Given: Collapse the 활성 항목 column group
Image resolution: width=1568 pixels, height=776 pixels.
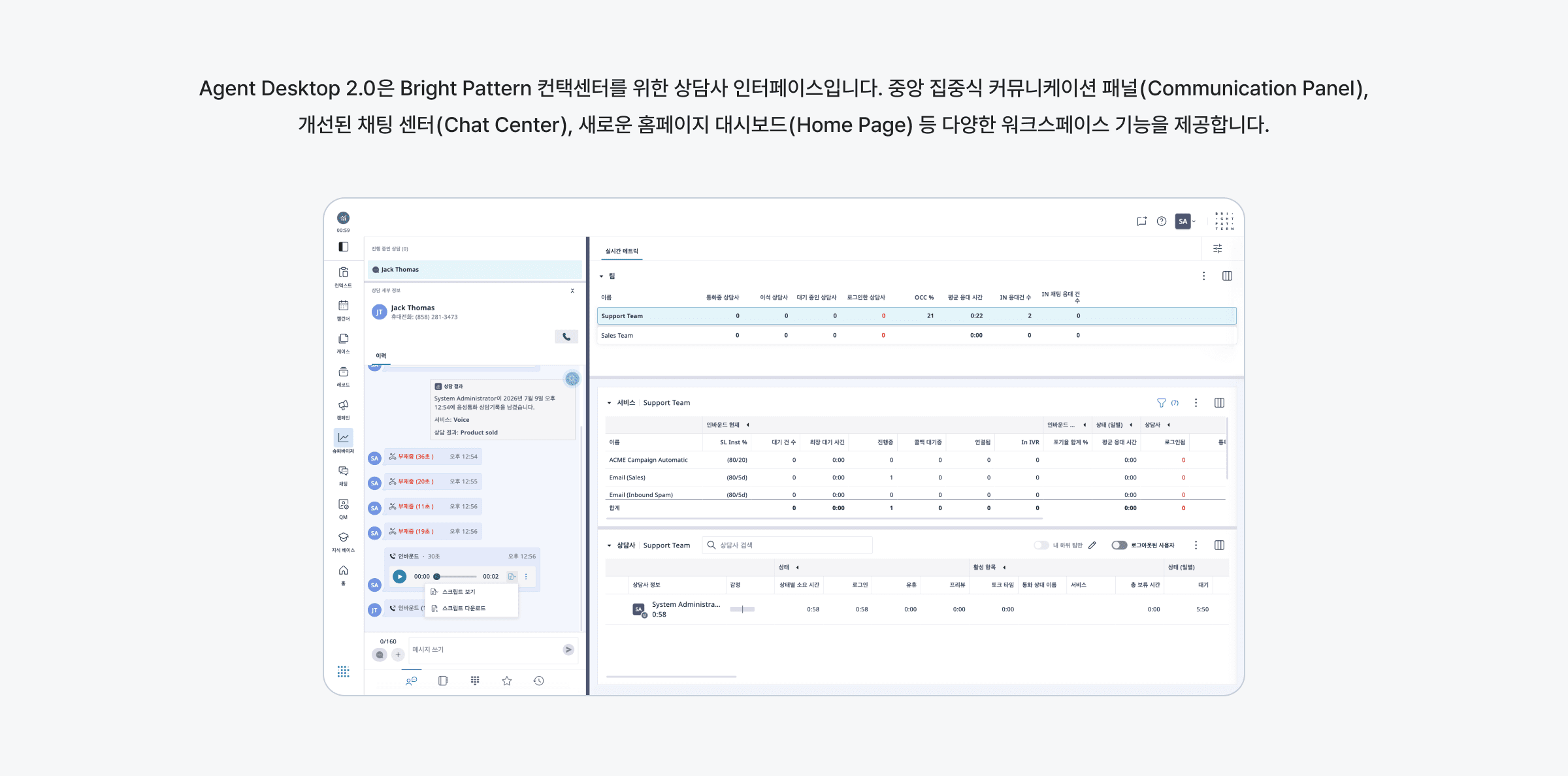Looking at the screenshot, I should [x=1004, y=568].
